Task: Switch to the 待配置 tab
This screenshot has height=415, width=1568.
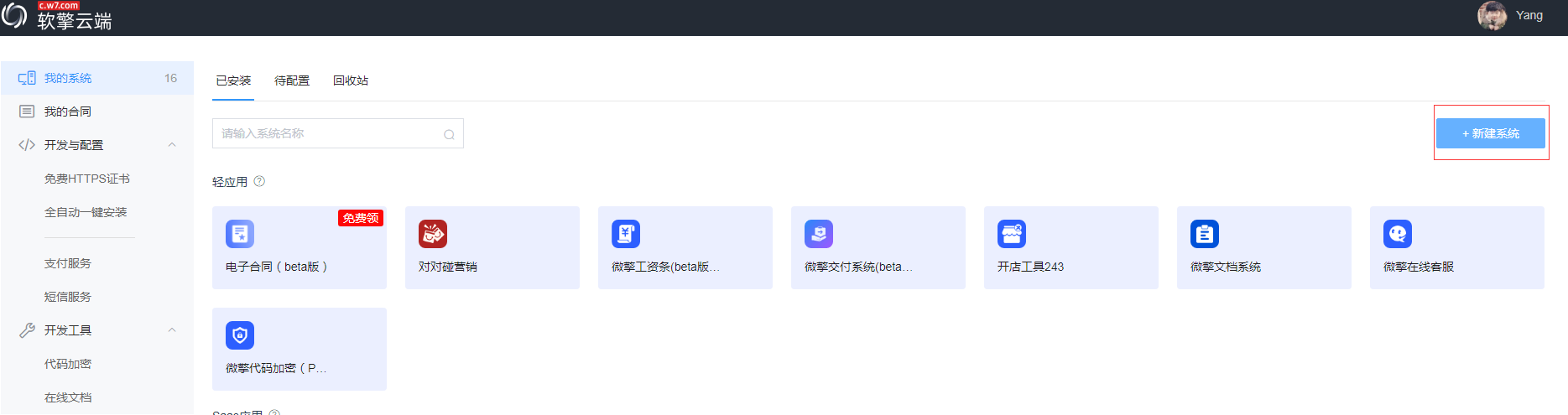Action: (292, 80)
